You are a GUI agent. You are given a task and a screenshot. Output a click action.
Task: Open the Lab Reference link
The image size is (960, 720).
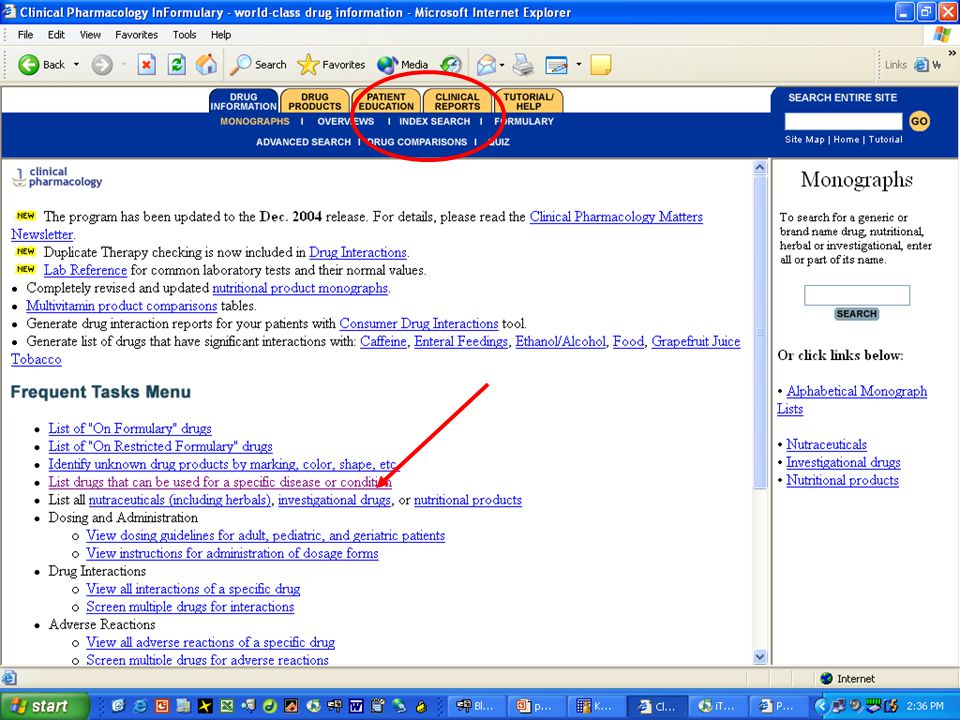(85, 270)
